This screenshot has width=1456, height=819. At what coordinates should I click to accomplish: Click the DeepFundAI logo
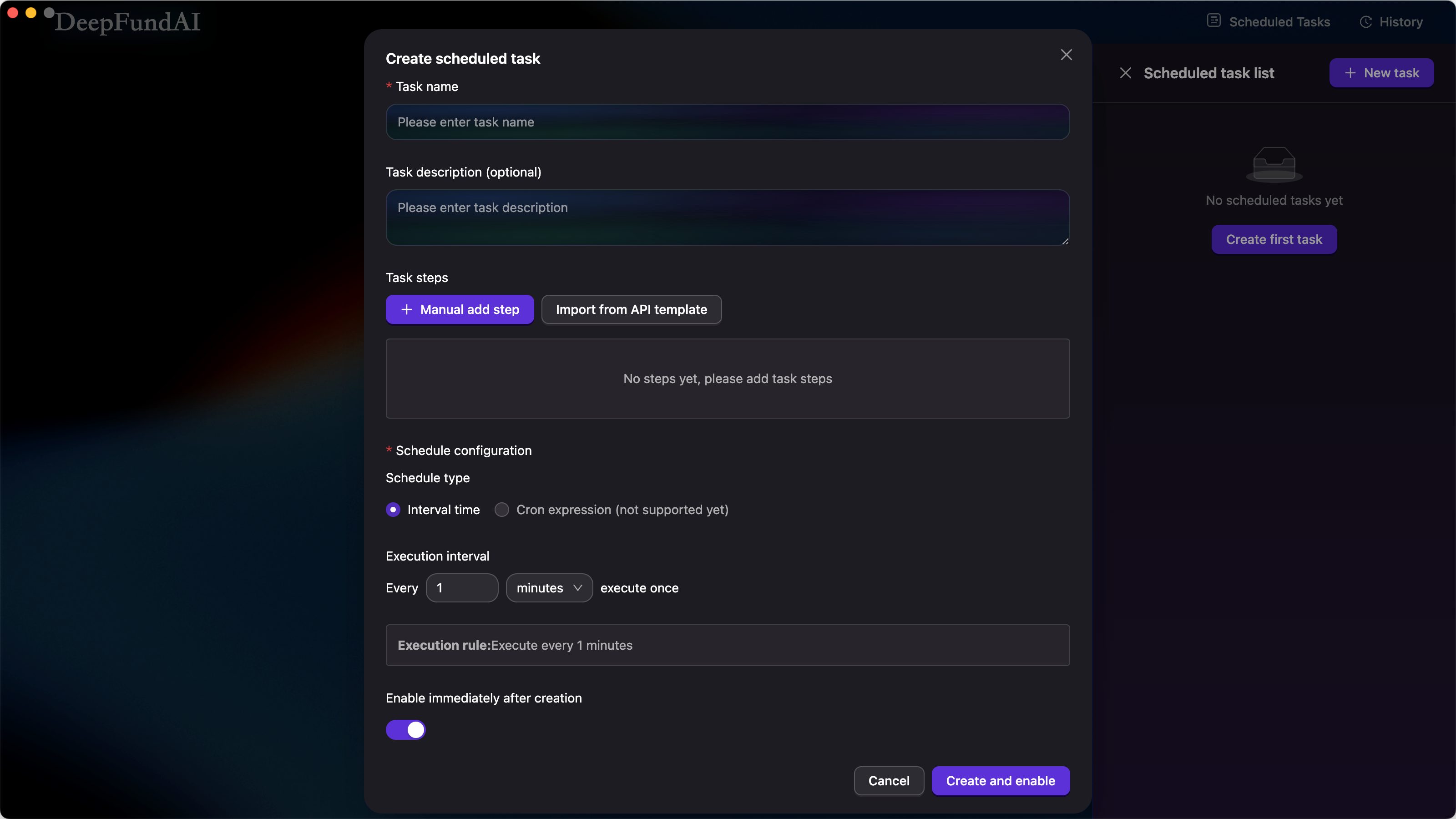coord(128,23)
